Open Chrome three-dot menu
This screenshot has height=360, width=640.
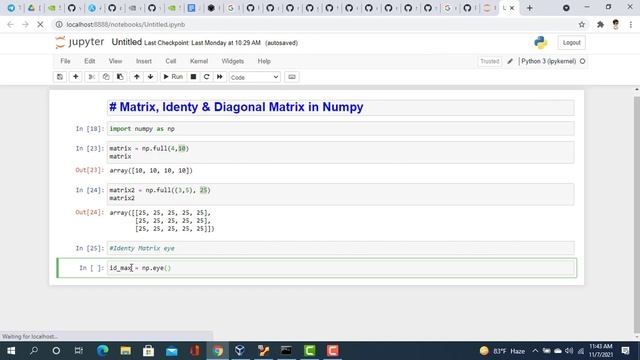coord(631,24)
